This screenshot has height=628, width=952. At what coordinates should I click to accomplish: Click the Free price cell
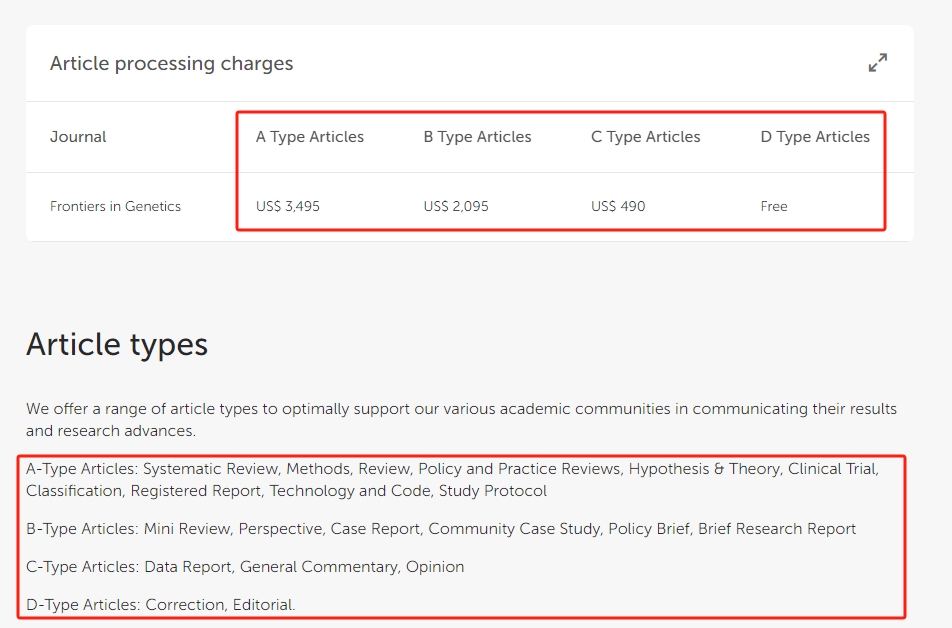(x=774, y=206)
